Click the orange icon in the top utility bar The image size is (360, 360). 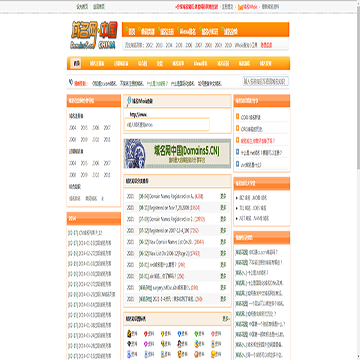pyautogui.click(x=240, y=6)
